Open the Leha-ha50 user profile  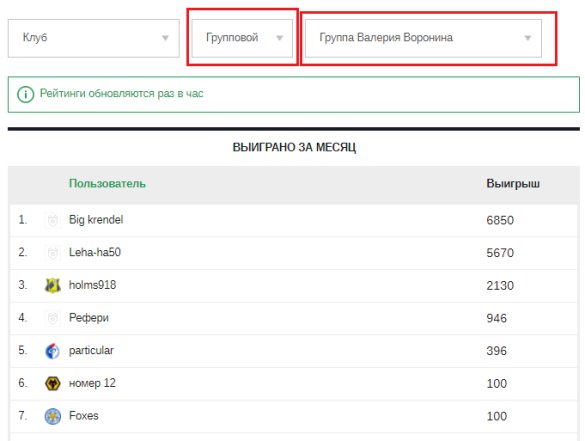click(x=95, y=252)
